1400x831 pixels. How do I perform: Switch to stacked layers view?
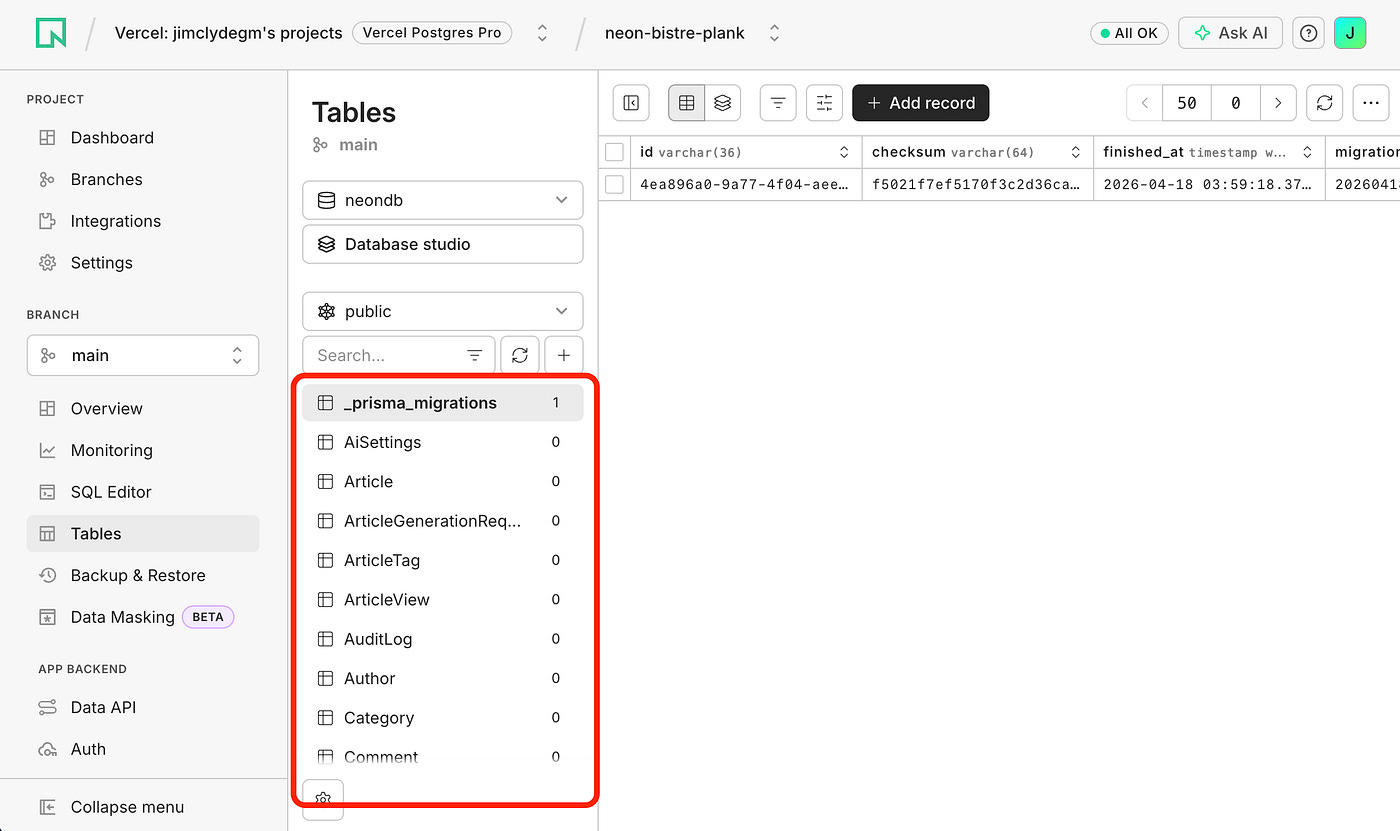coord(723,103)
